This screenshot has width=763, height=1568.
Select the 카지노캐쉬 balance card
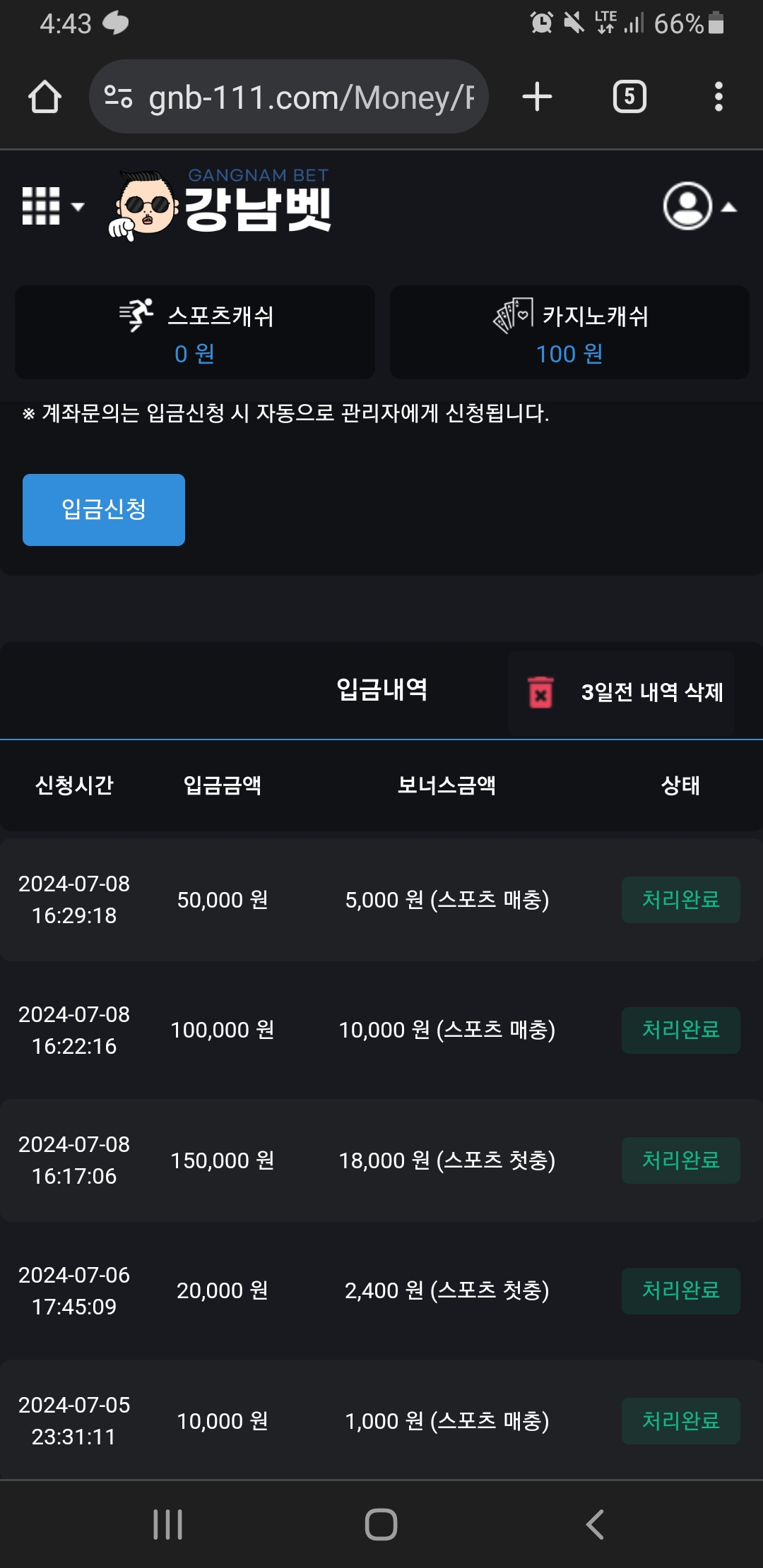569,333
